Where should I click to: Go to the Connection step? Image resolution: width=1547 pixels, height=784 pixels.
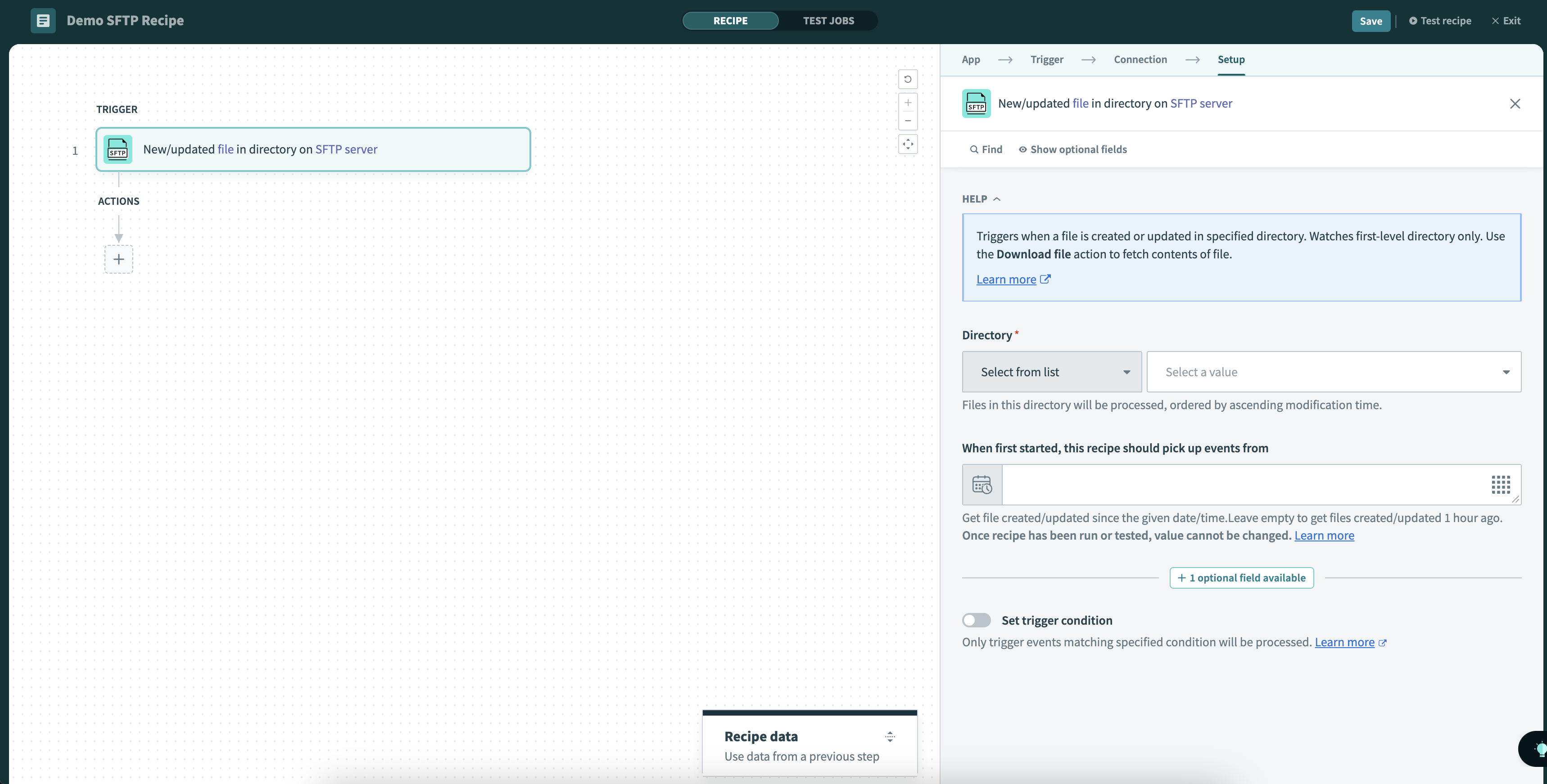coord(1140,59)
